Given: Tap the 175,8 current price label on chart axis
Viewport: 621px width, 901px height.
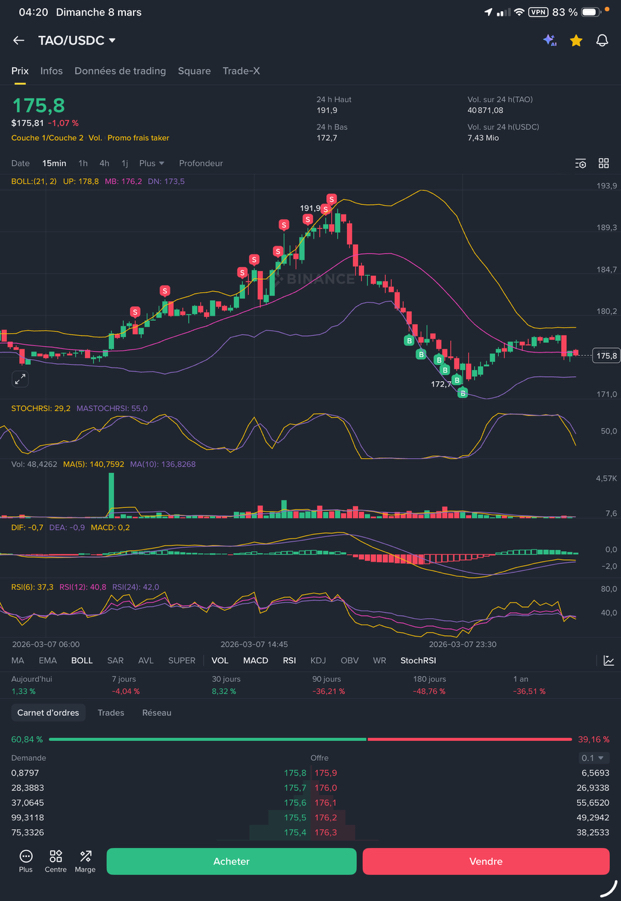Looking at the screenshot, I should coord(607,356).
